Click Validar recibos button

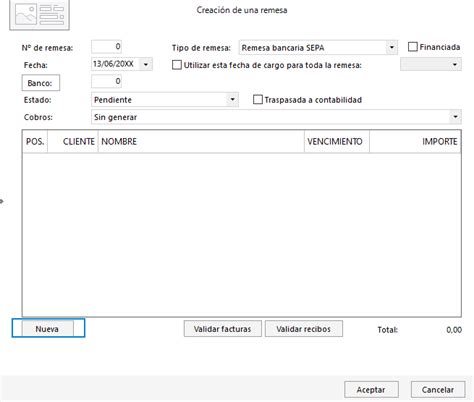click(304, 329)
